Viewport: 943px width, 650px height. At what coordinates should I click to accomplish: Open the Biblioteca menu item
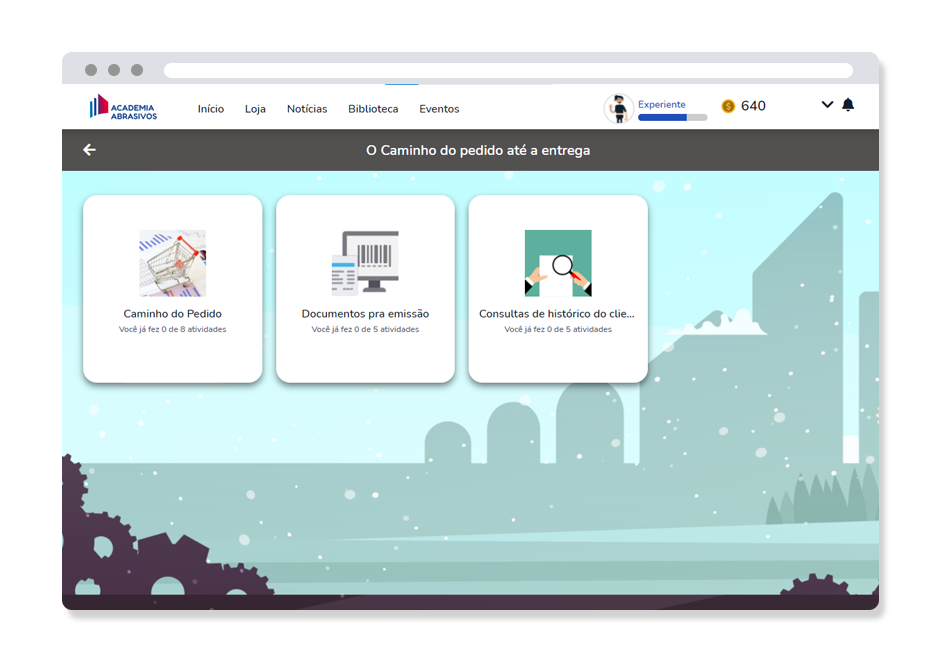tap(373, 109)
